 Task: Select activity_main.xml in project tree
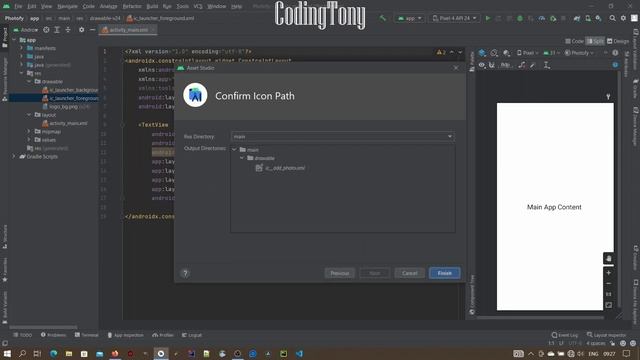(65, 123)
